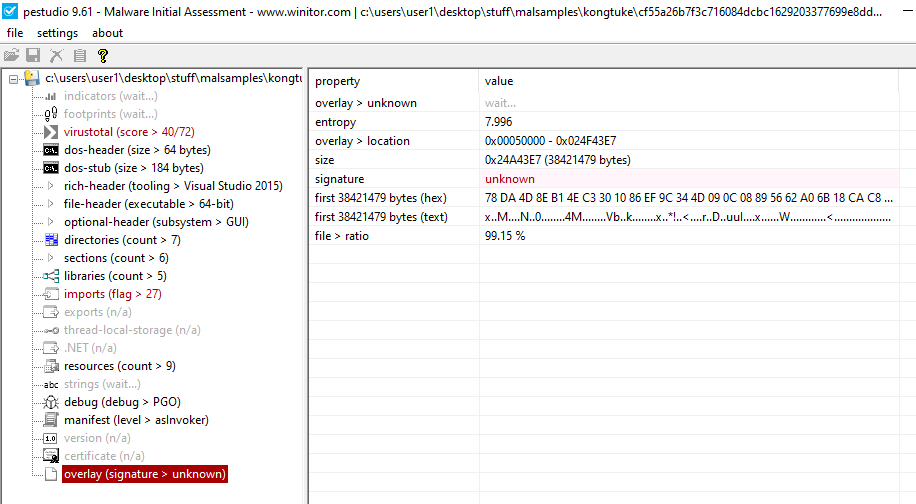Select sections (count > 6)
Screen dimensions: 916x504
pos(116,258)
